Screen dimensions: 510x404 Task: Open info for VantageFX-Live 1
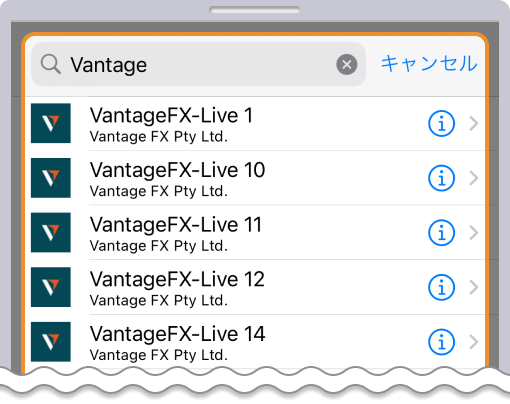click(x=441, y=124)
